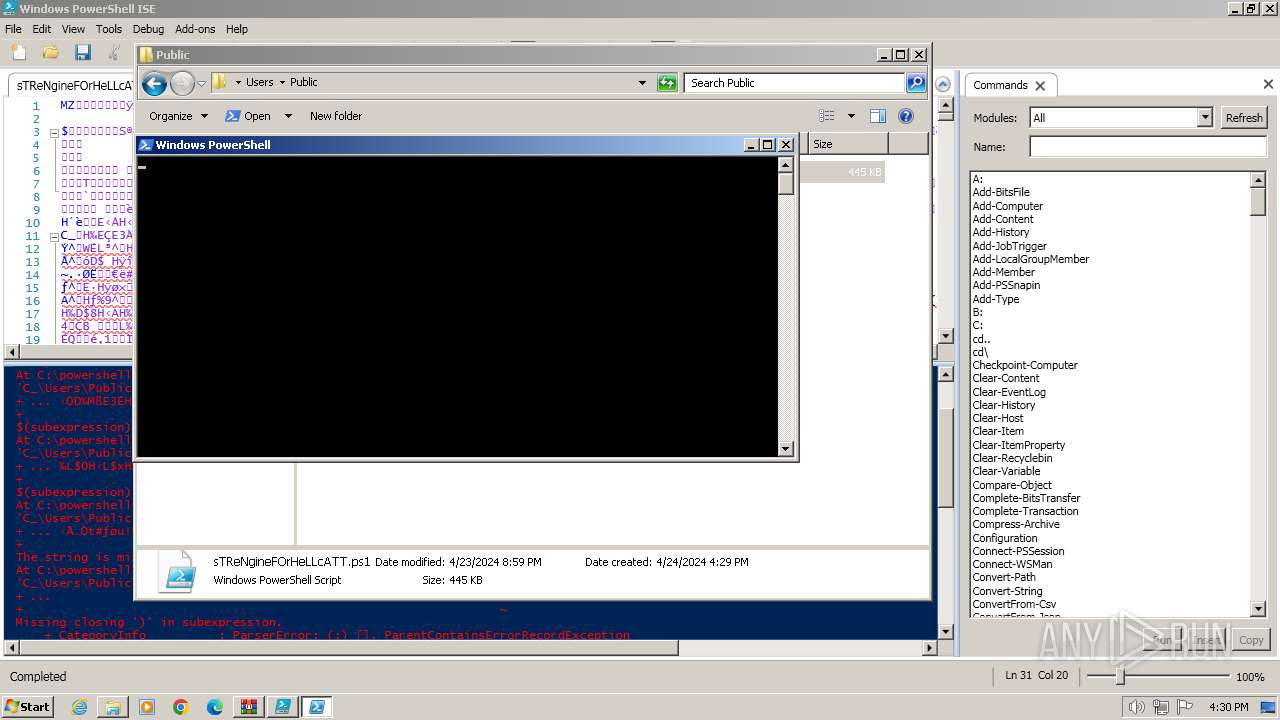Adjust the zoom slider thumb in status bar

click(1120, 677)
